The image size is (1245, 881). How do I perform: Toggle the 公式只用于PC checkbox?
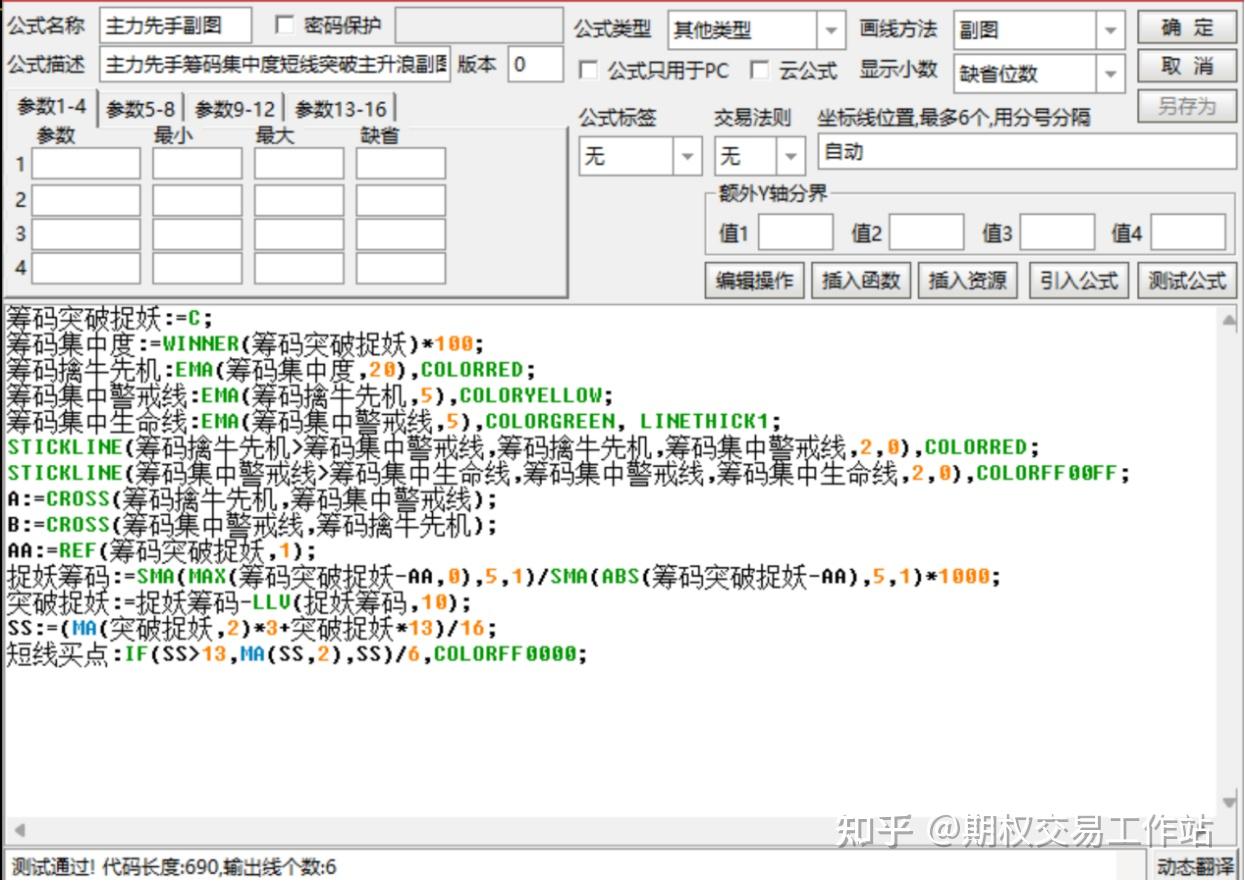pos(589,71)
